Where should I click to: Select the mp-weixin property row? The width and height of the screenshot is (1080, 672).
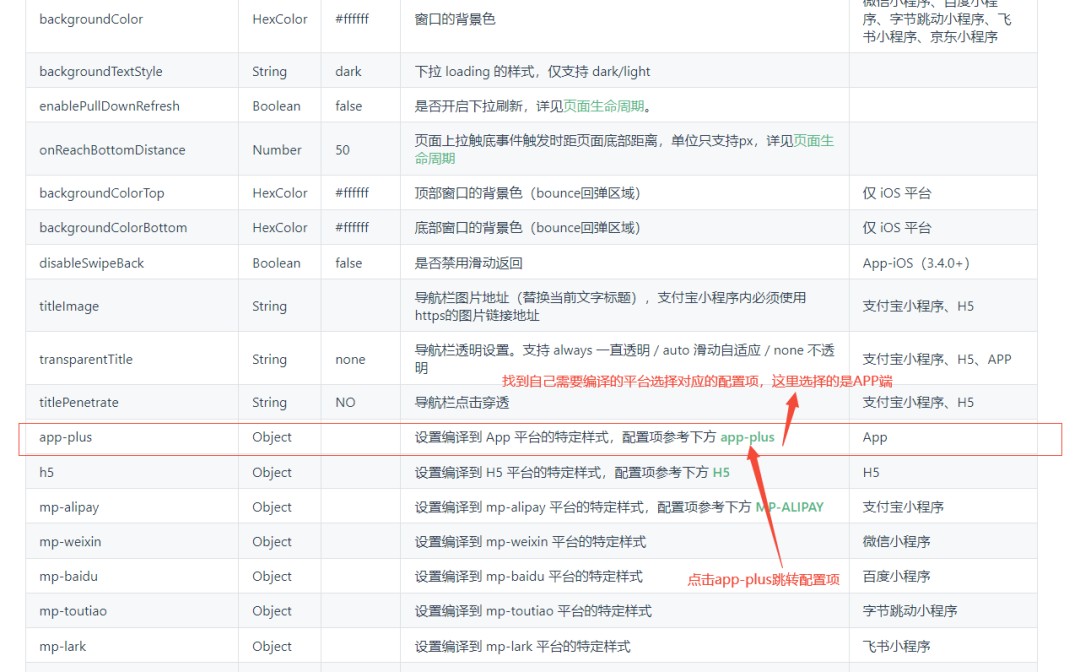pyautogui.click(x=70, y=541)
